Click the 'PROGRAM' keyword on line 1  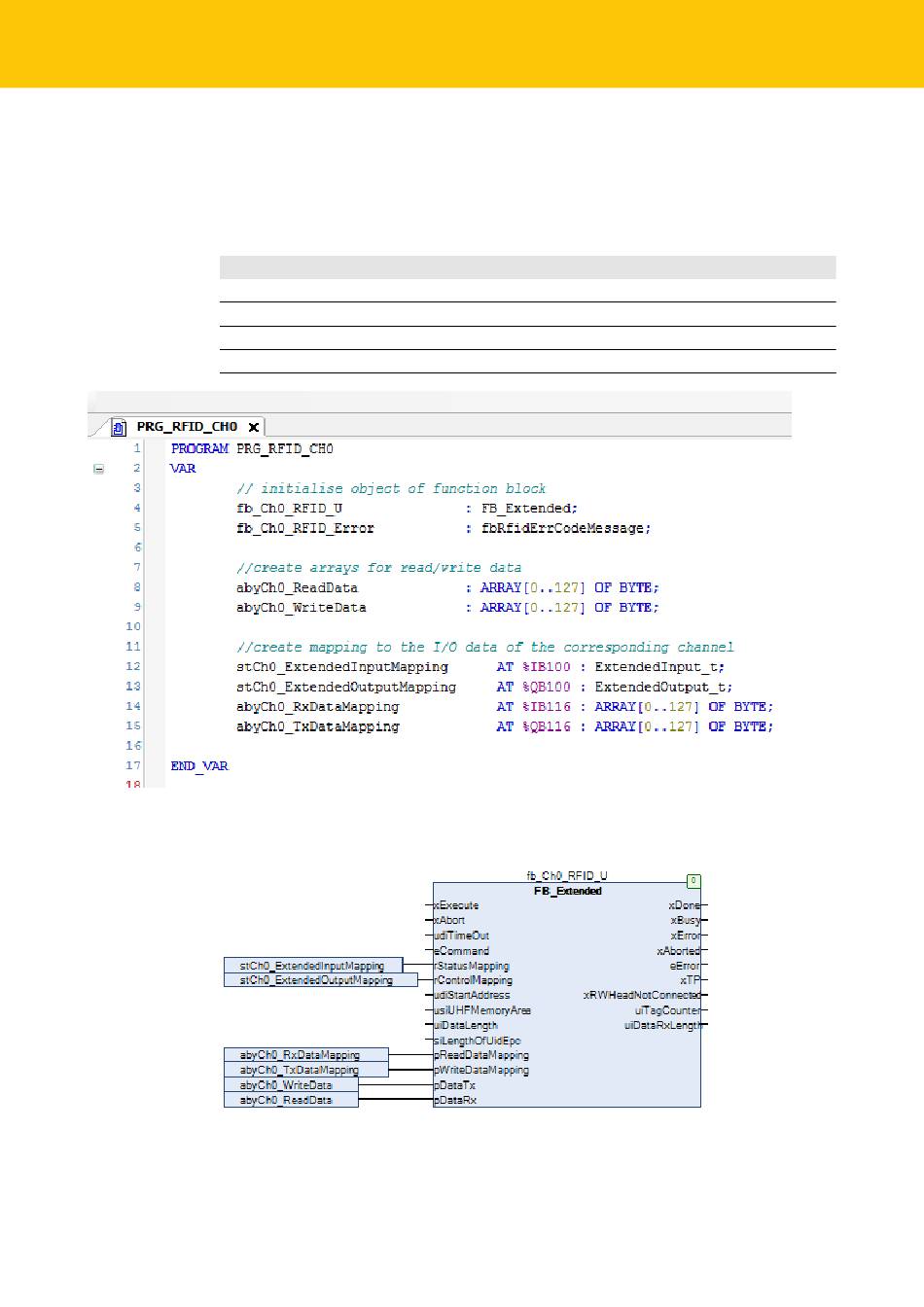199,449
